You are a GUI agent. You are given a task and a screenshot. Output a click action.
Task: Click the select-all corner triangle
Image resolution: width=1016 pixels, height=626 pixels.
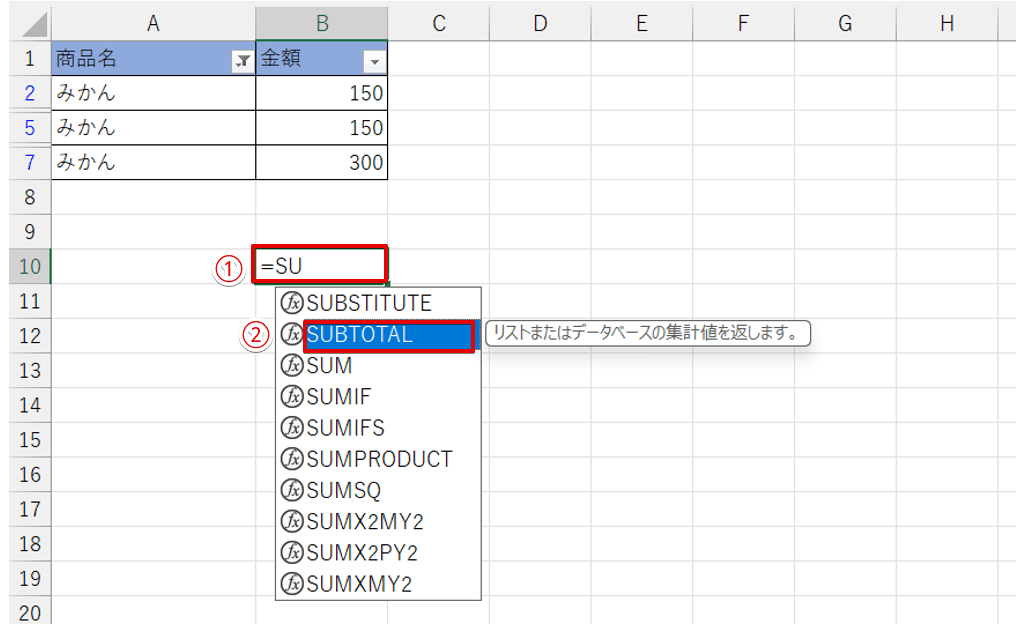pyautogui.click(x=34, y=25)
